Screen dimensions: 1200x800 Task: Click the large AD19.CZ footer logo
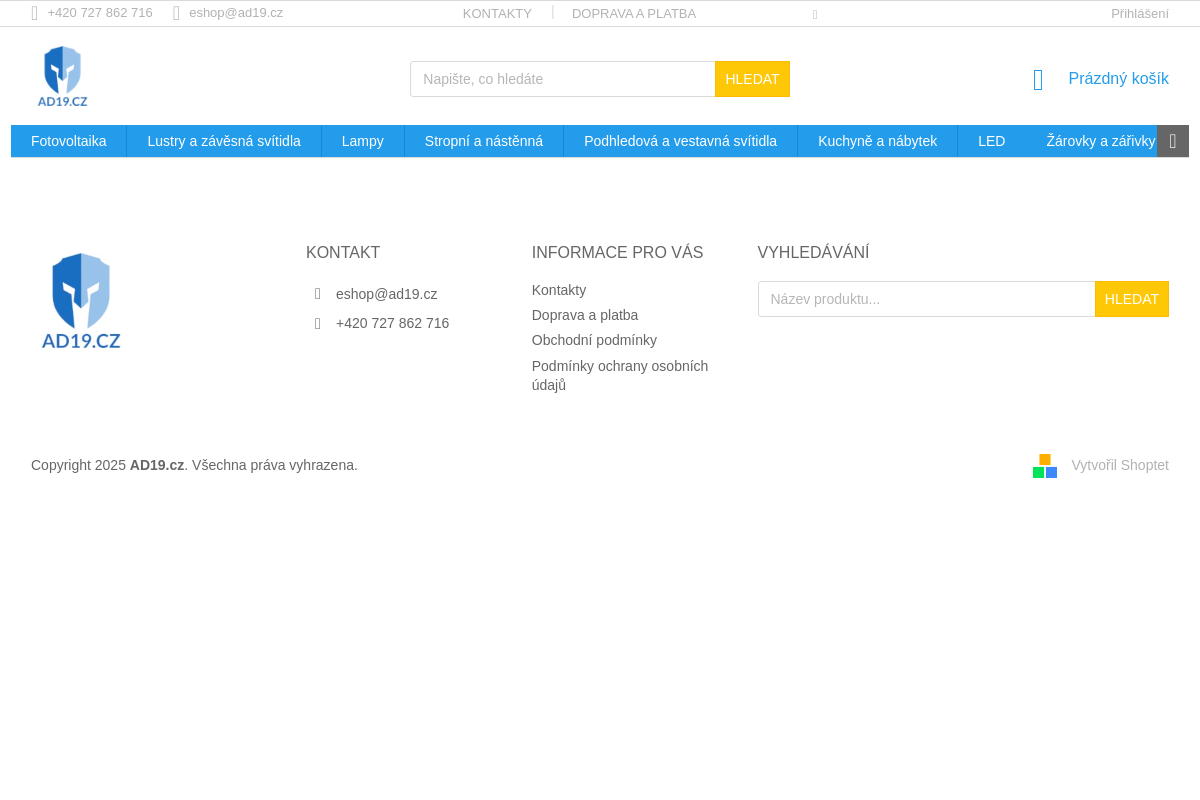(x=81, y=301)
